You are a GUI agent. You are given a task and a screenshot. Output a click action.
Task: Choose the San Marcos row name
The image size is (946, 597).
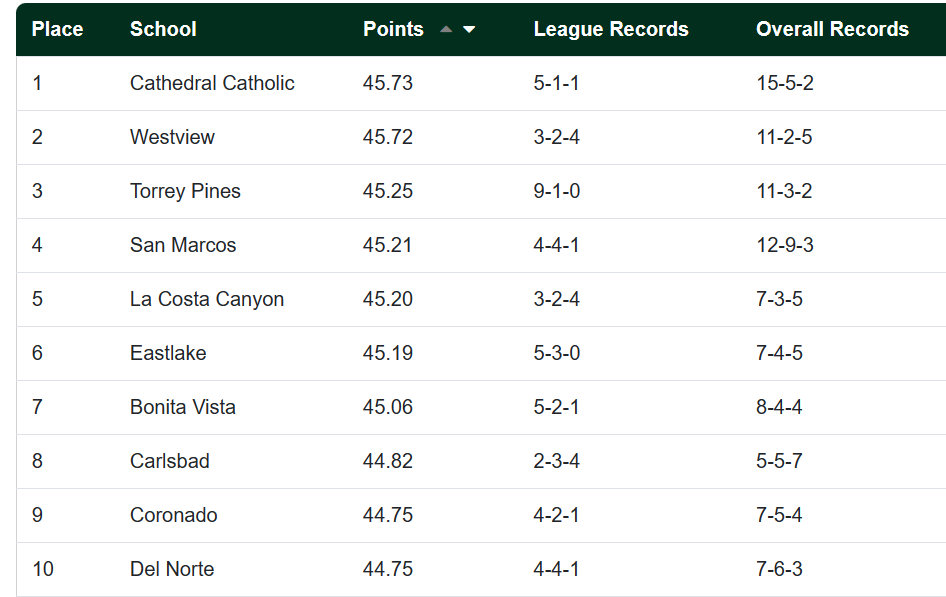point(183,245)
